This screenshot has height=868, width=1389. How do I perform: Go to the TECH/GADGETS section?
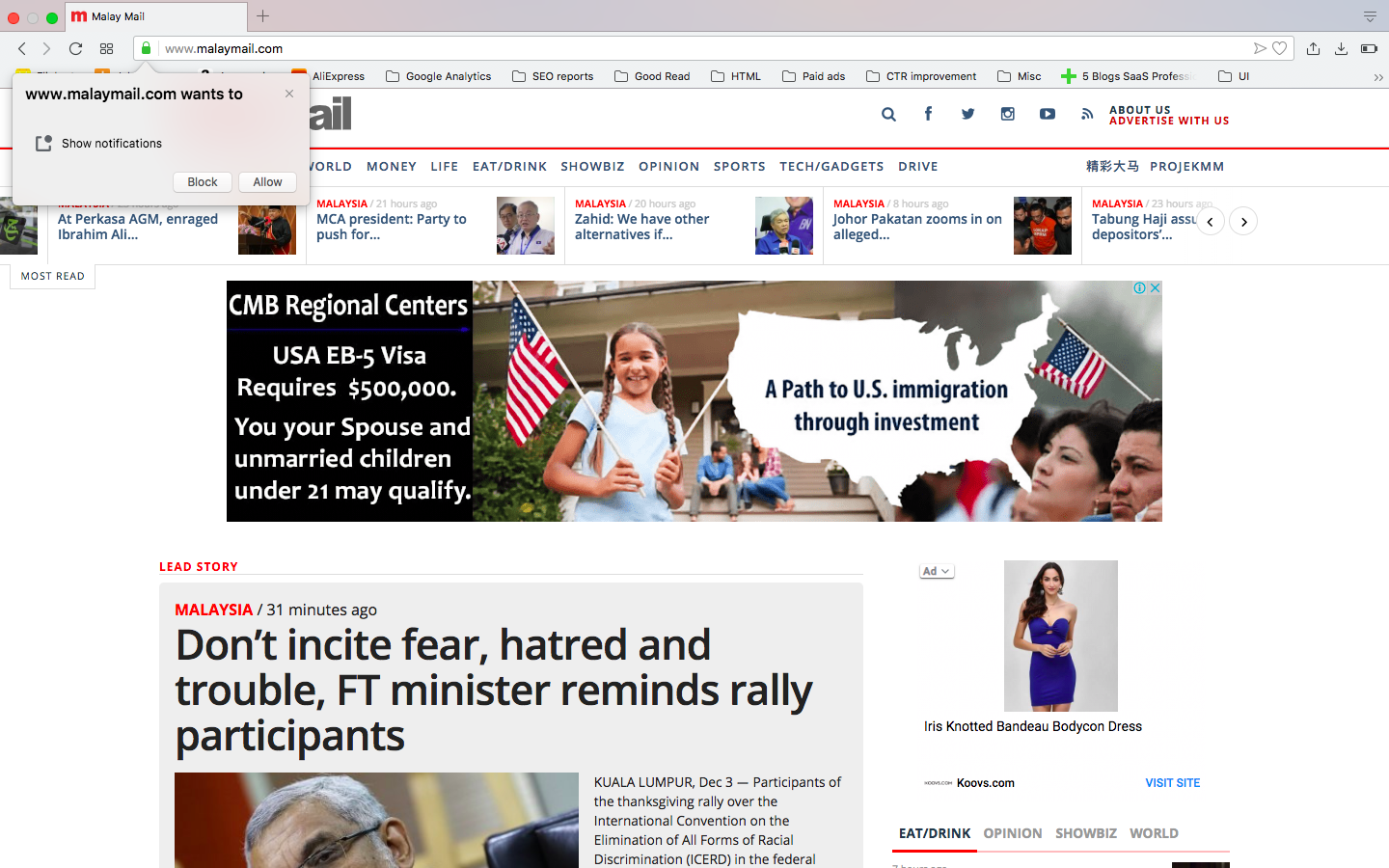(831, 166)
